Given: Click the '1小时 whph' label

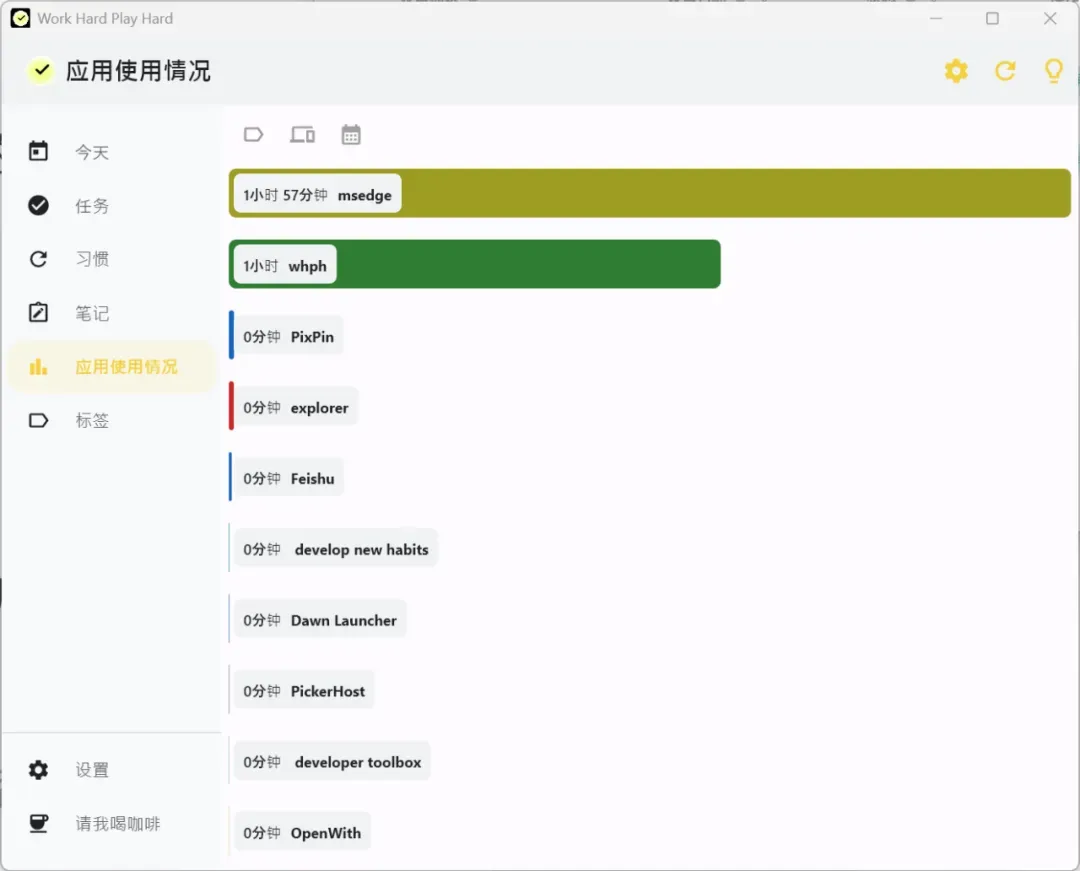Looking at the screenshot, I should 285,265.
